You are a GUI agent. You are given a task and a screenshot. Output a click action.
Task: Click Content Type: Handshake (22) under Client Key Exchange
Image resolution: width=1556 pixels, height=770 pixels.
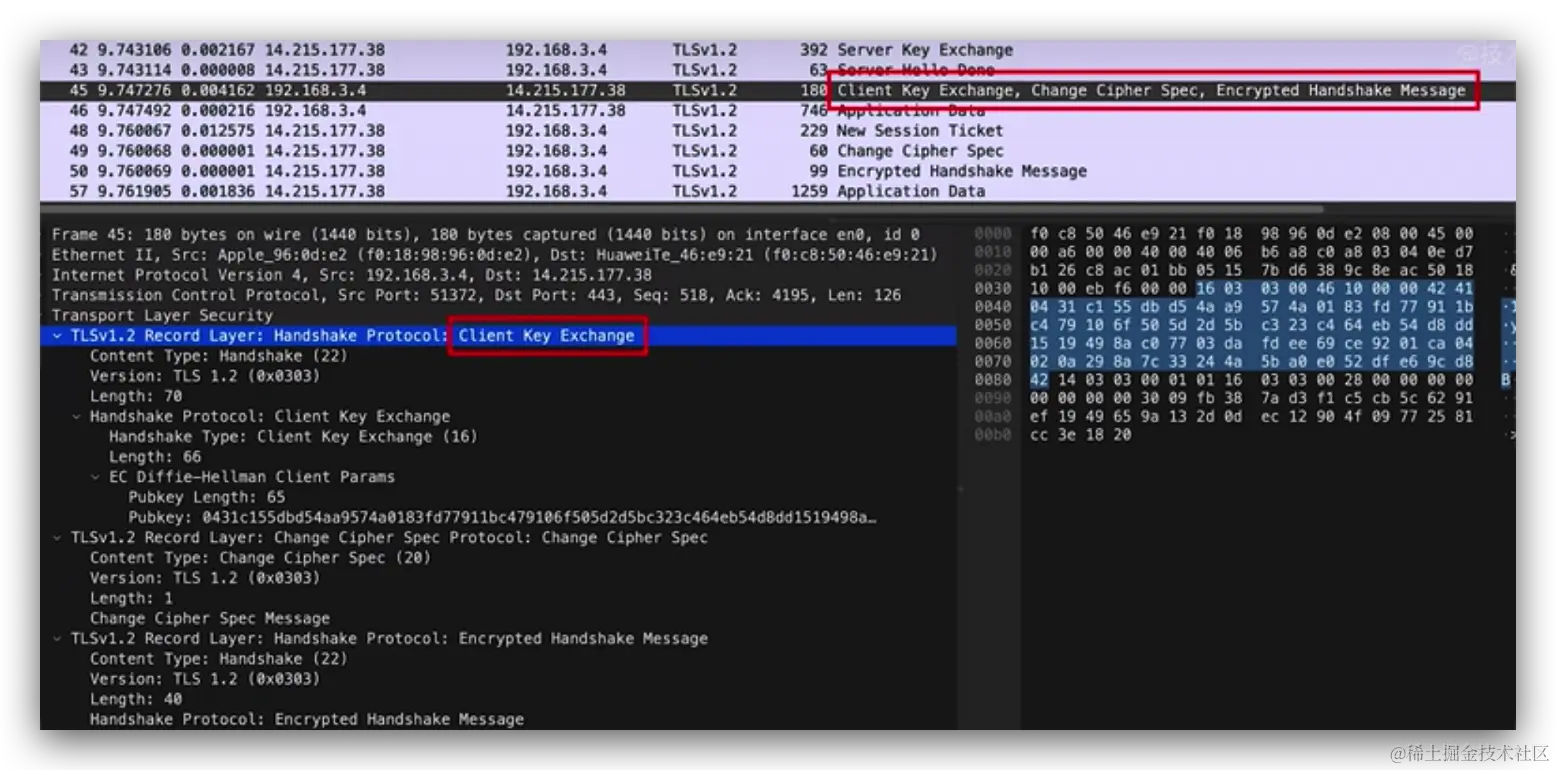218,356
